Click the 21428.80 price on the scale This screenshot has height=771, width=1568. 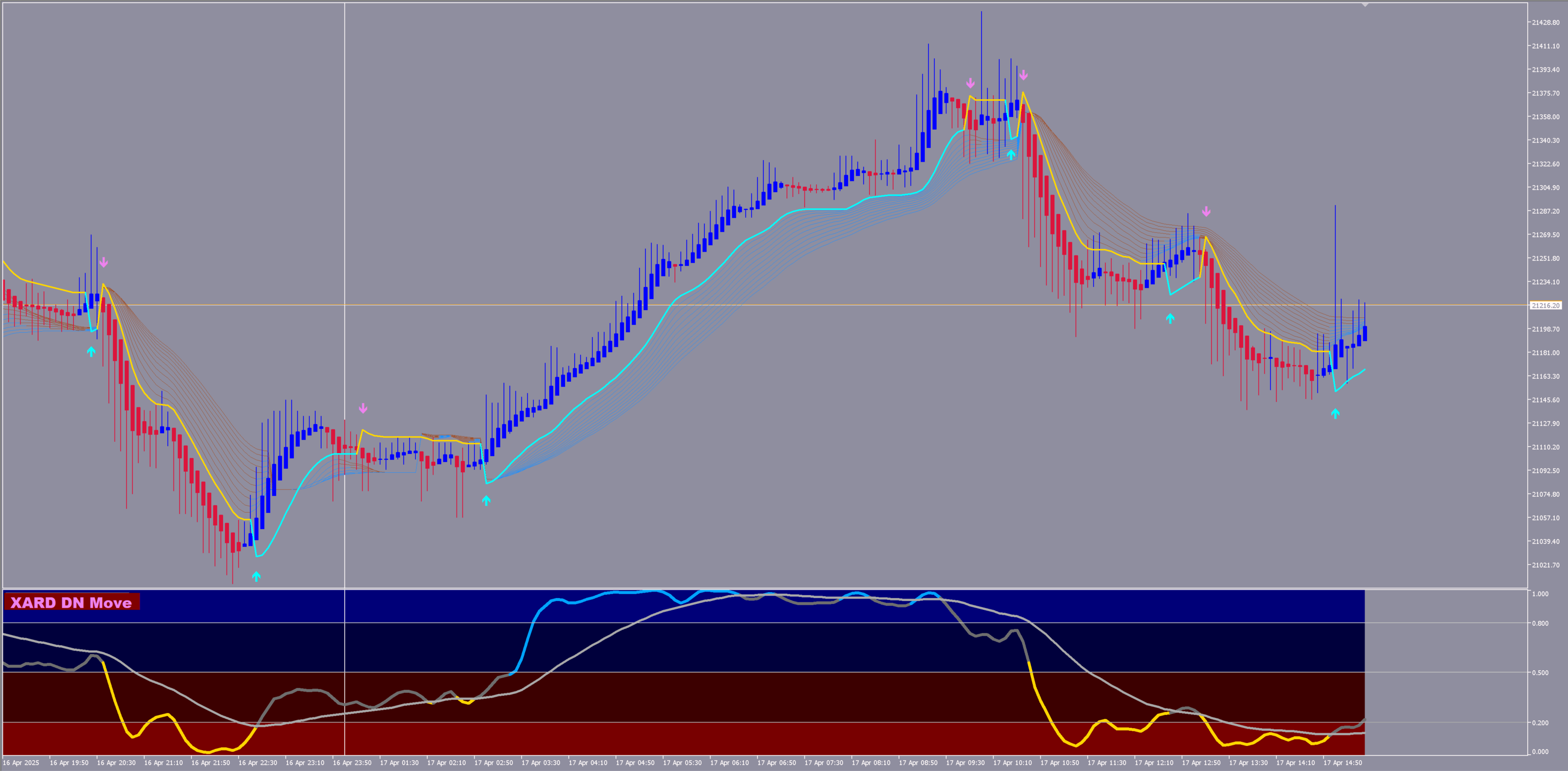click(1545, 23)
